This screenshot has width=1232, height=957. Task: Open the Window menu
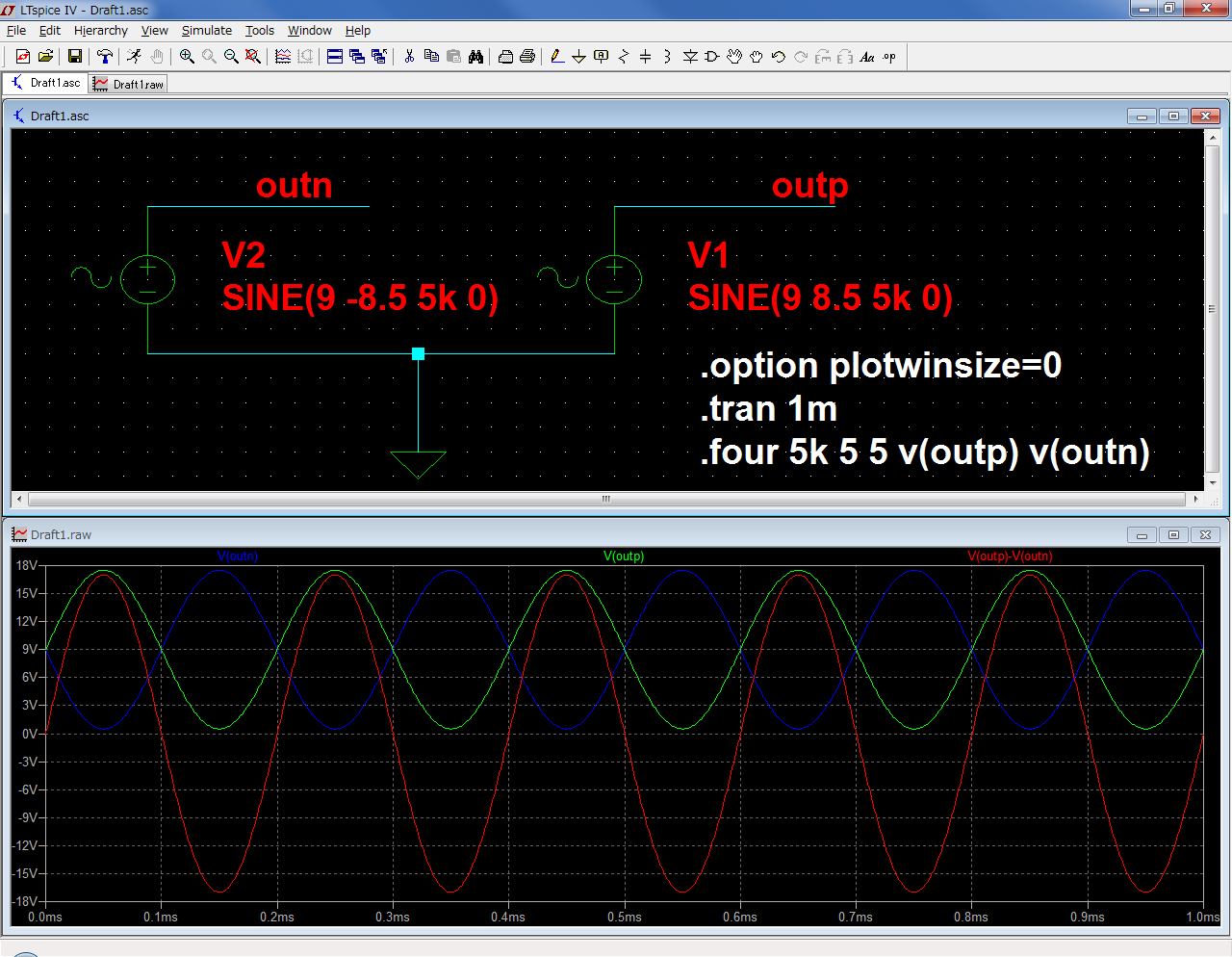click(310, 30)
